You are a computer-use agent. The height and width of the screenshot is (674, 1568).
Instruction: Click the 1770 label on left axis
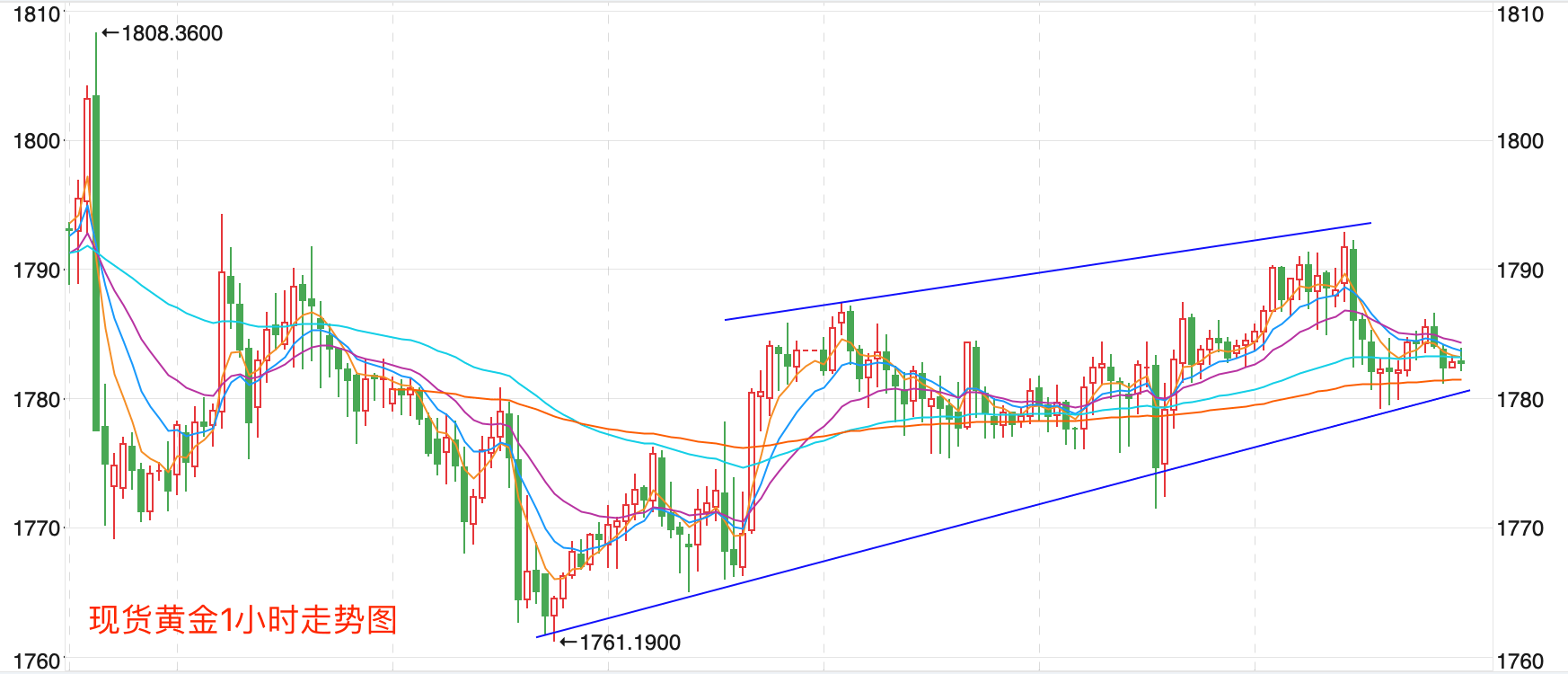point(37,528)
